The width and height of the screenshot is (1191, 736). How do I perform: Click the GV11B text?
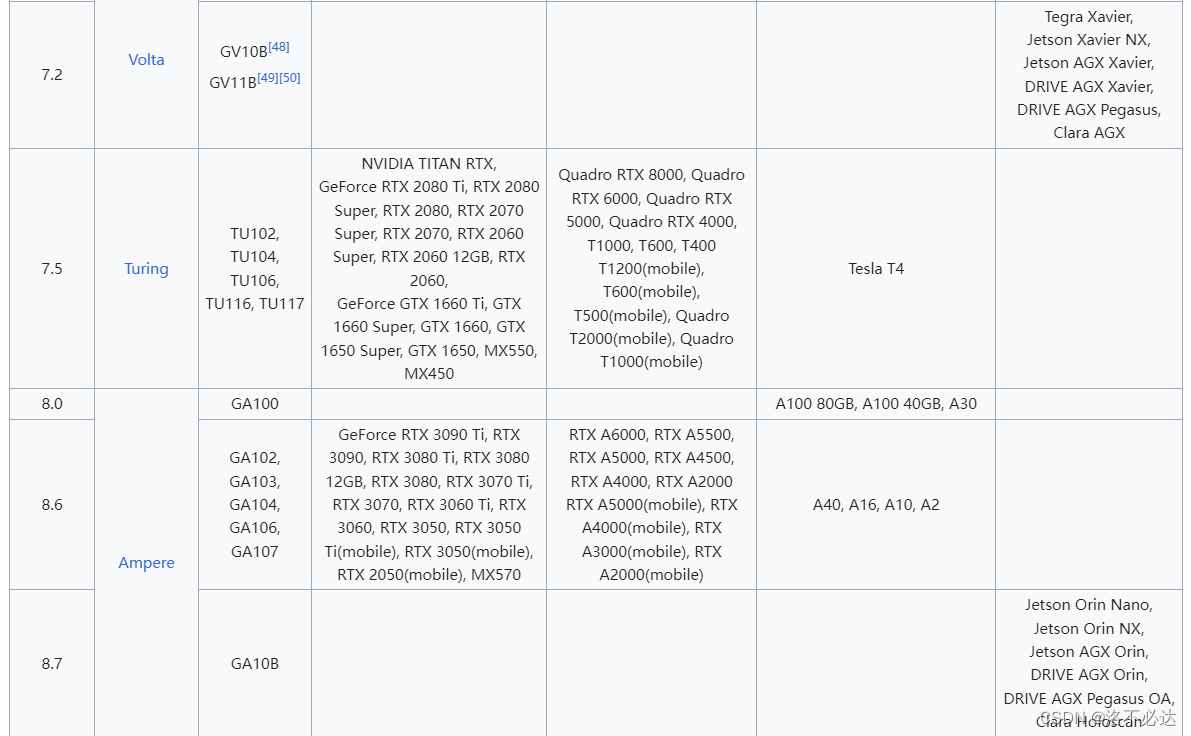click(232, 83)
